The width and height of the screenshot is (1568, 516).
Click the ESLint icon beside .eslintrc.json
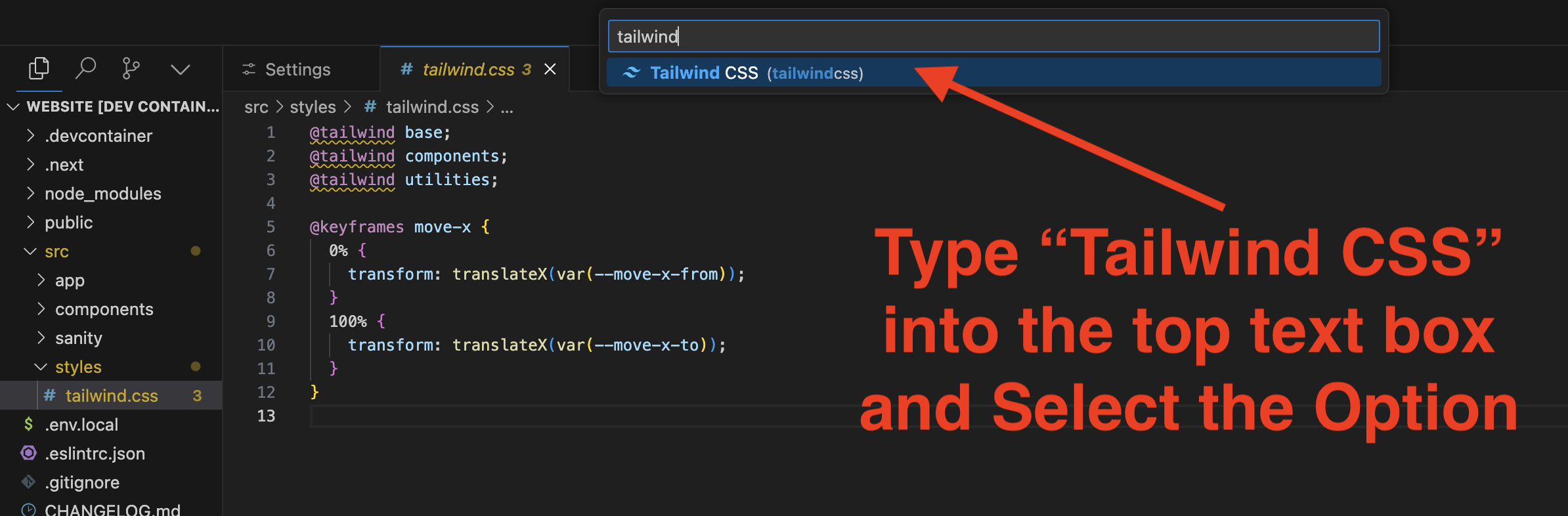pos(28,453)
